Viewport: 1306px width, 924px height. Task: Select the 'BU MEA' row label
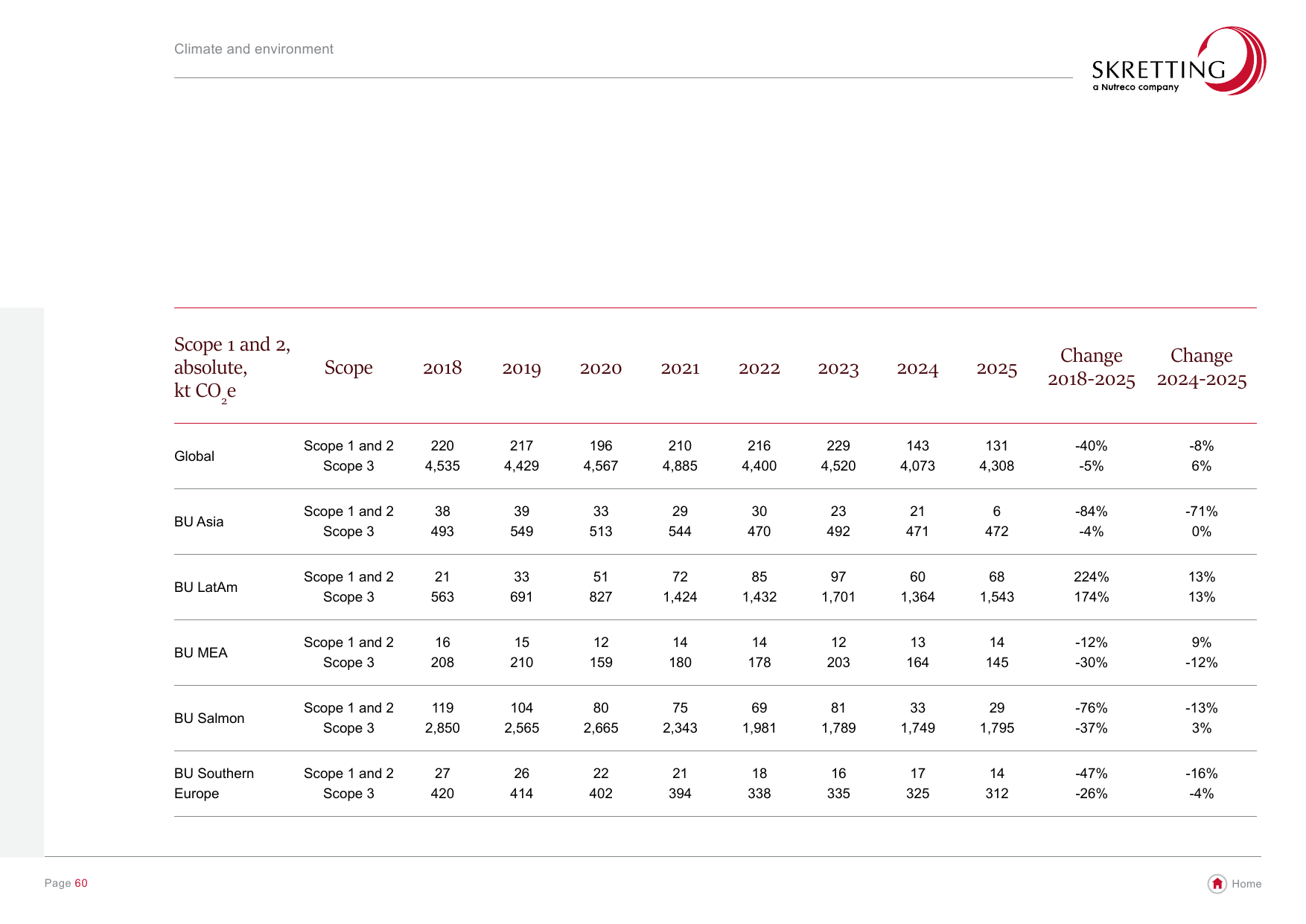click(201, 653)
